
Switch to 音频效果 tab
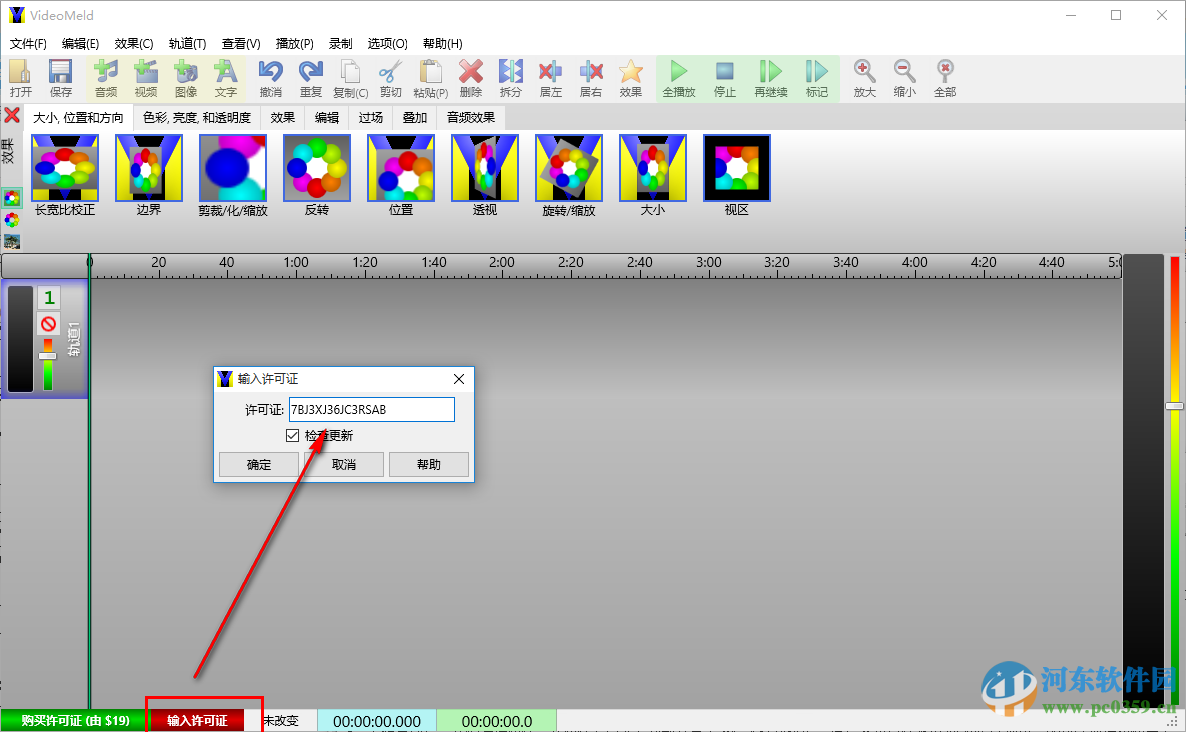pyautogui.click(x=470, y=117)
